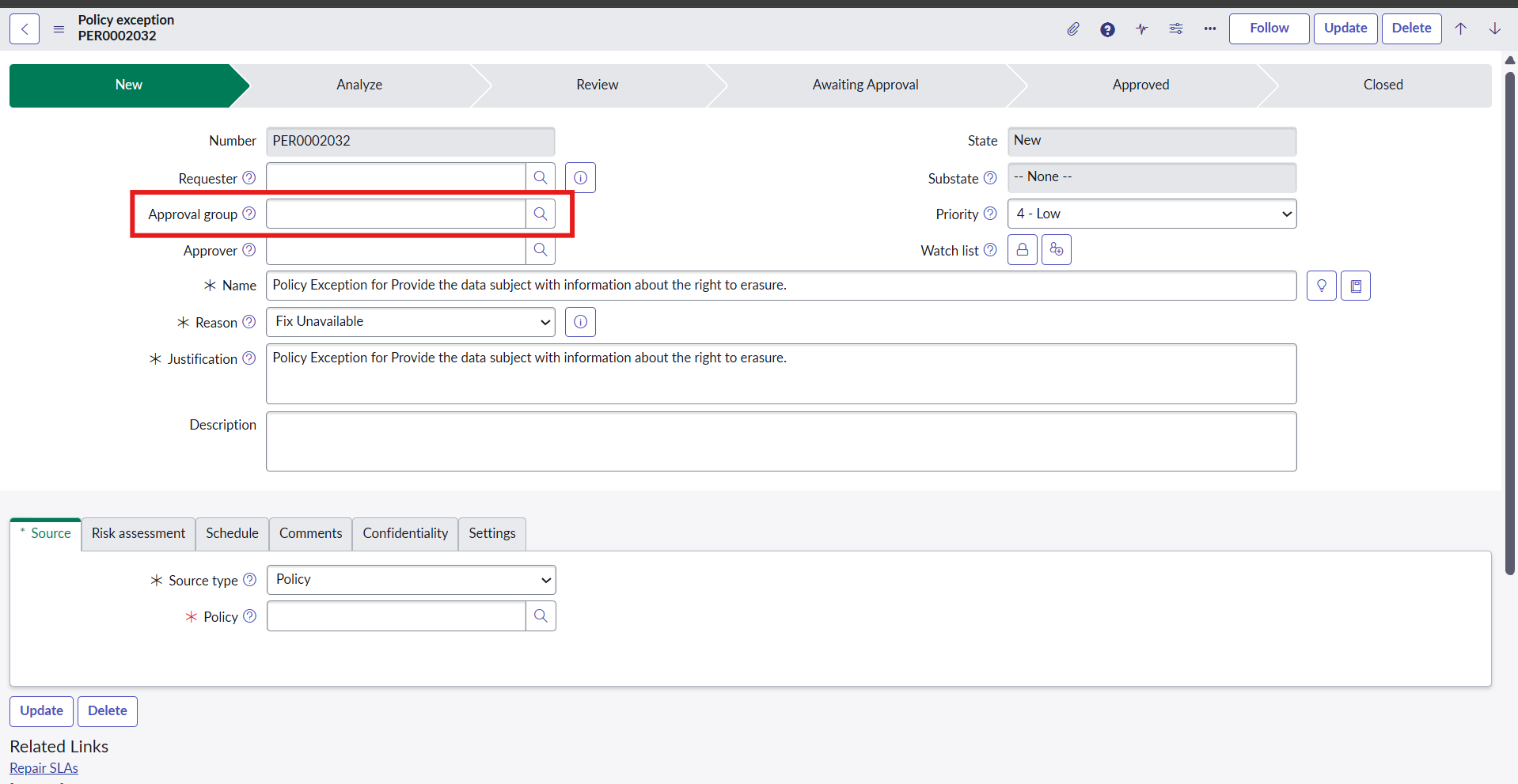Click the lightbulb suggestion icon beside Name
The width and height of the screenshot is (1518, 784).
tap(1321, 286)
